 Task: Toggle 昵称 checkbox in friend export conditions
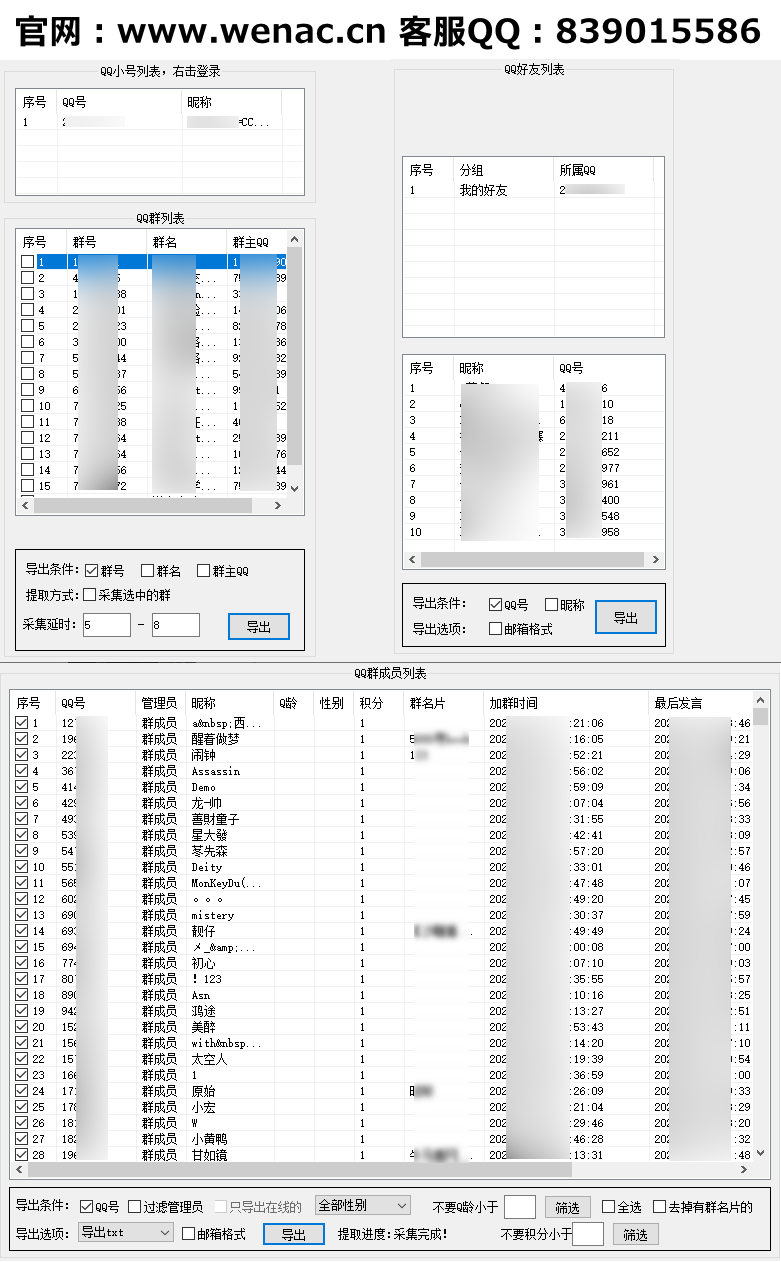[x=551, y=605]
